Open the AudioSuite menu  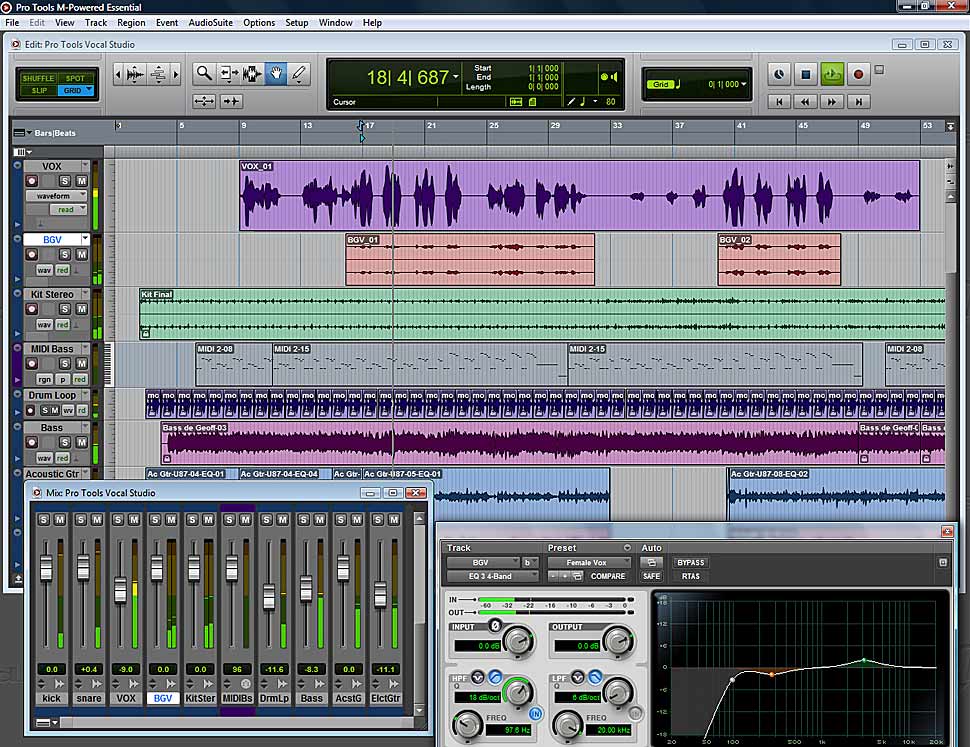(210, 23)
